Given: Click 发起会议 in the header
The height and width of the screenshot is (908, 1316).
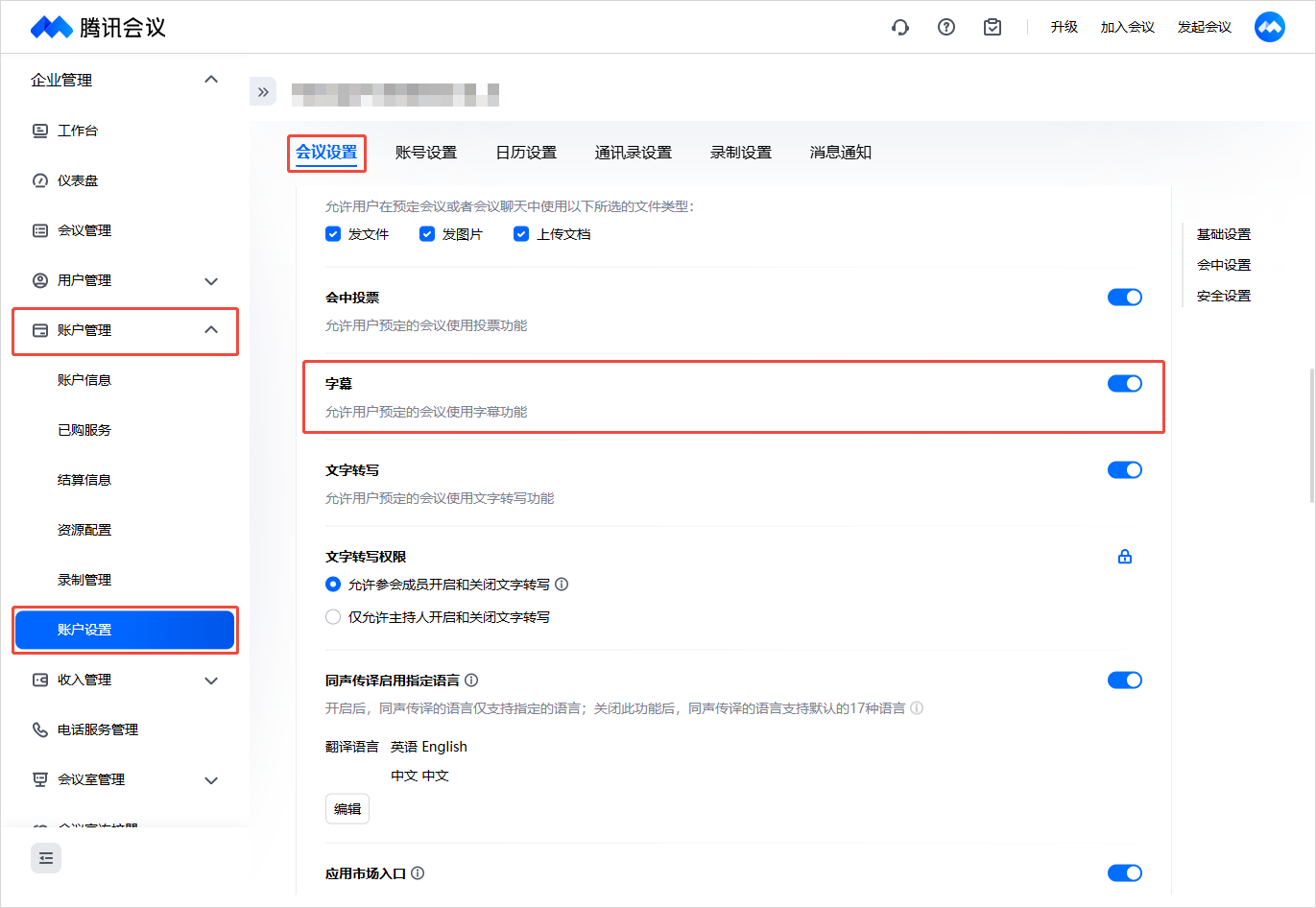Looking at the screenshot, I should point(1205,27).
